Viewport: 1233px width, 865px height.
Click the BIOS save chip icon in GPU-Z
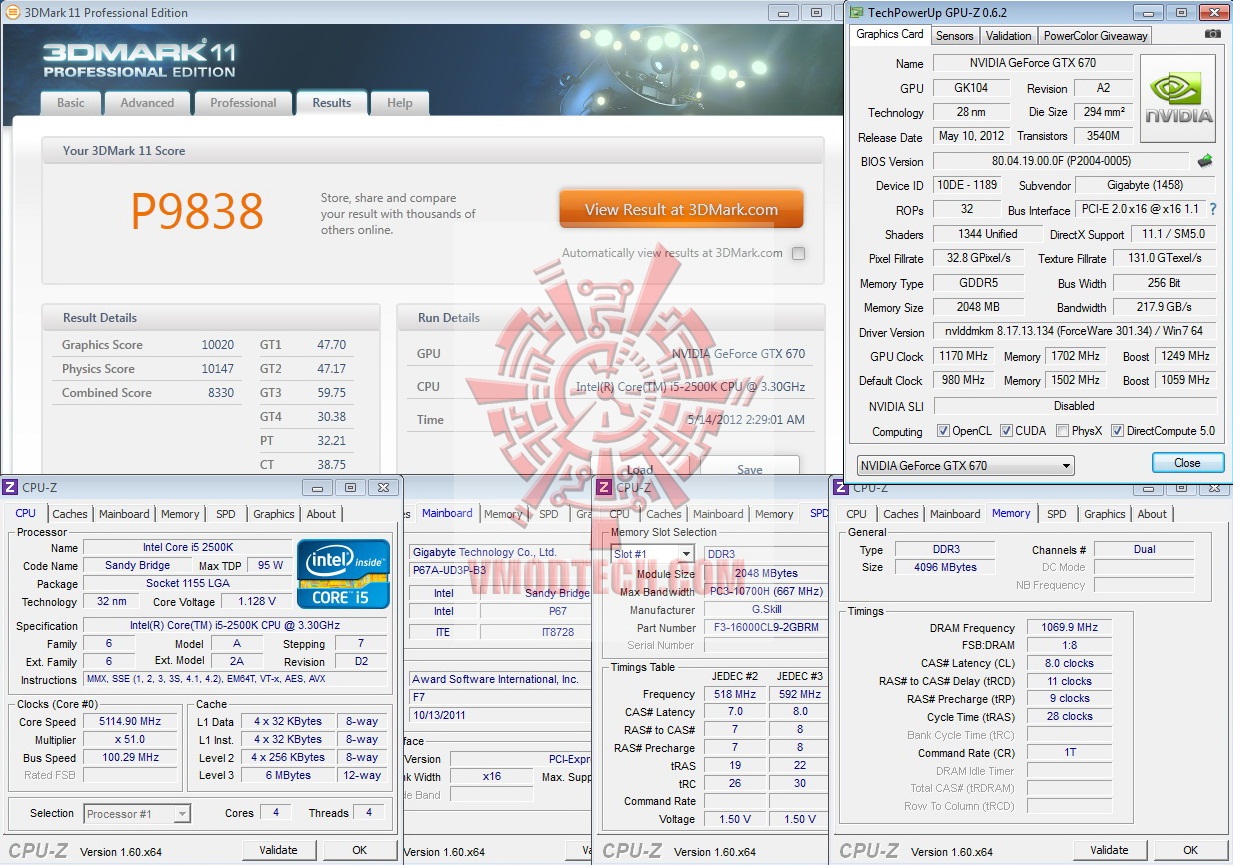coord(1205,161)
